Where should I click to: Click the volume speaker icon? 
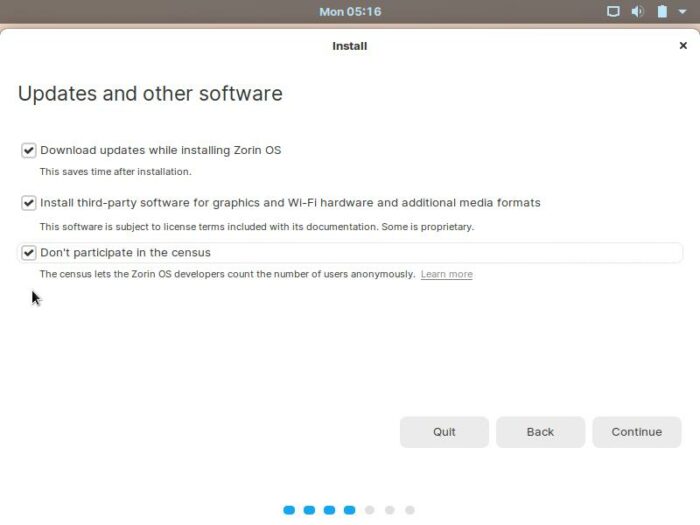point(638,11)
